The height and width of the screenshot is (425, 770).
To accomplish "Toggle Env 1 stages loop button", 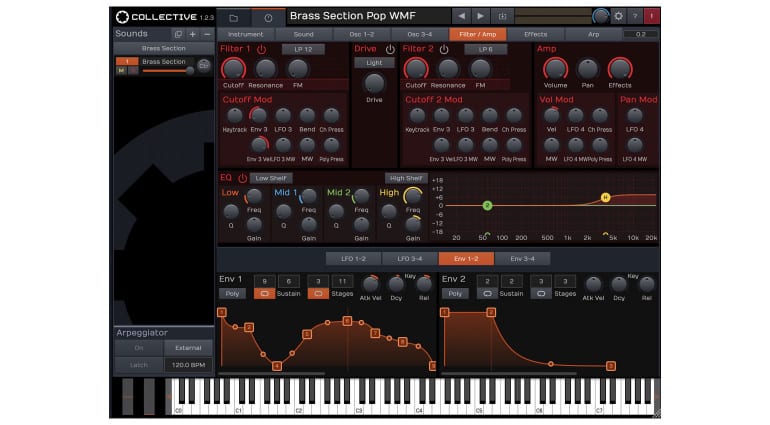I will point(318,293).
